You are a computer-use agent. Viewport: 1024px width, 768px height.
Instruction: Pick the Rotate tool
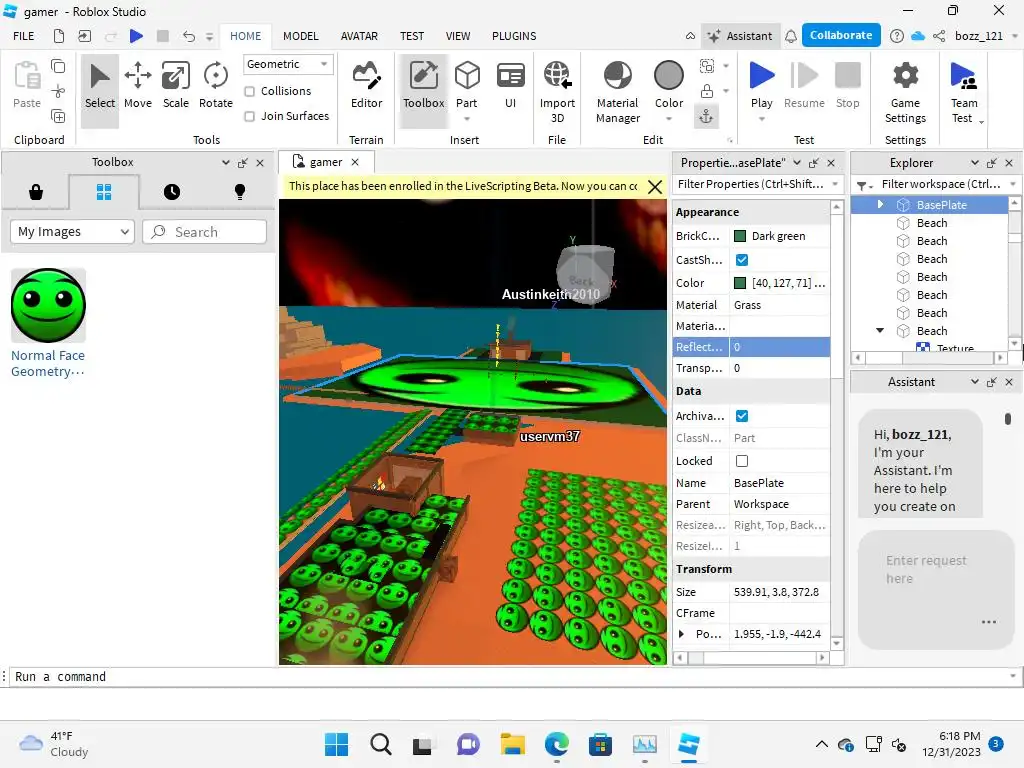[216, 86]
